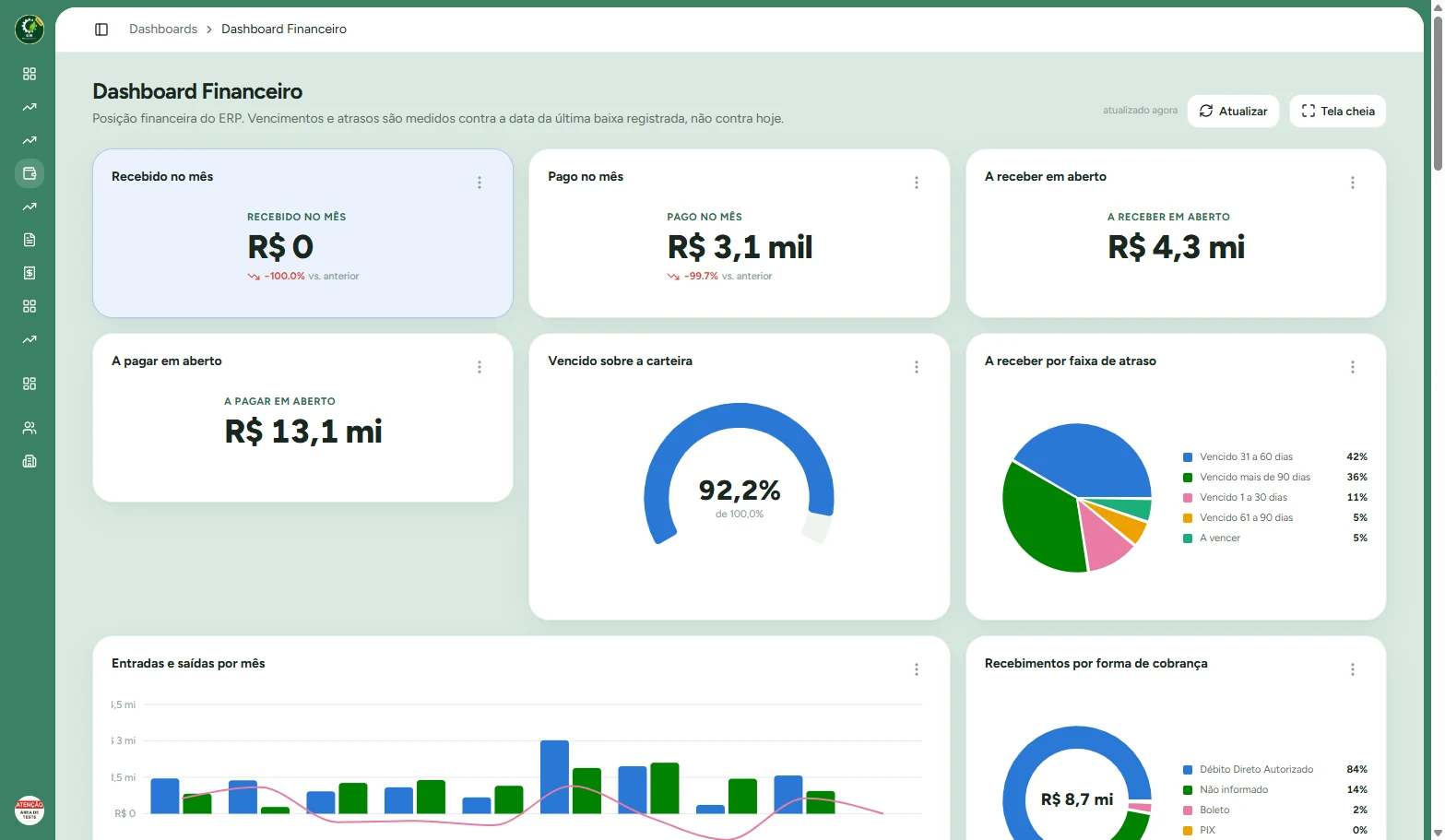Screen dimensions: 1445x840
Task: Click the building icon in sidebar
Action: (30, 461)
